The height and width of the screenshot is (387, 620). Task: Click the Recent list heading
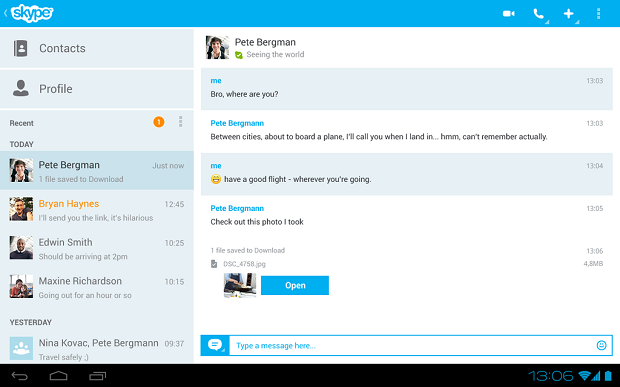[21, 123]
